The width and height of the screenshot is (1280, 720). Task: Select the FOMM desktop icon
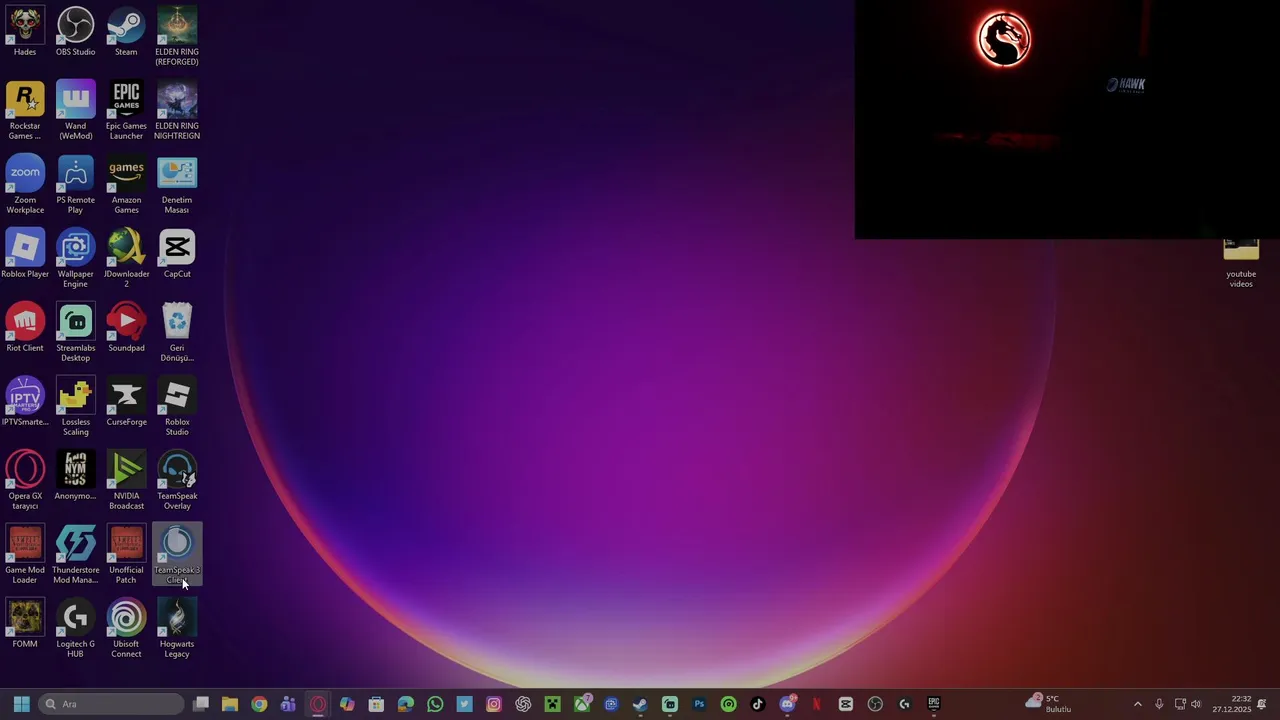(x=25, y=624)
